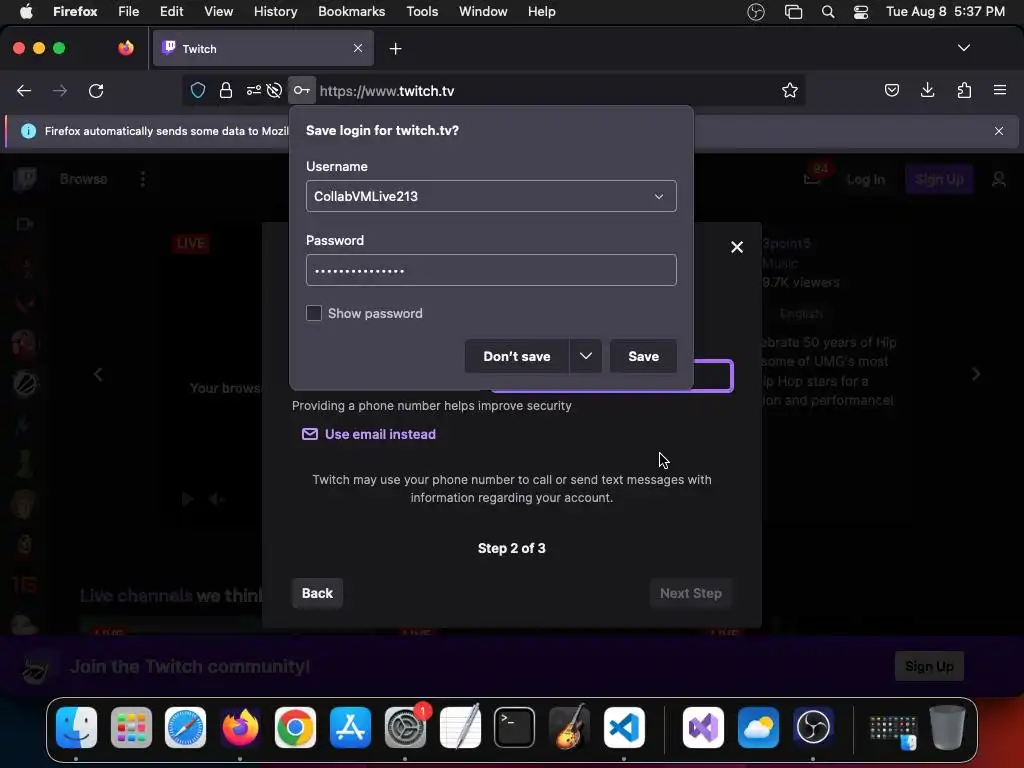
Task: Open Visual Studio Code from the Dock
Action: [624, 727]
